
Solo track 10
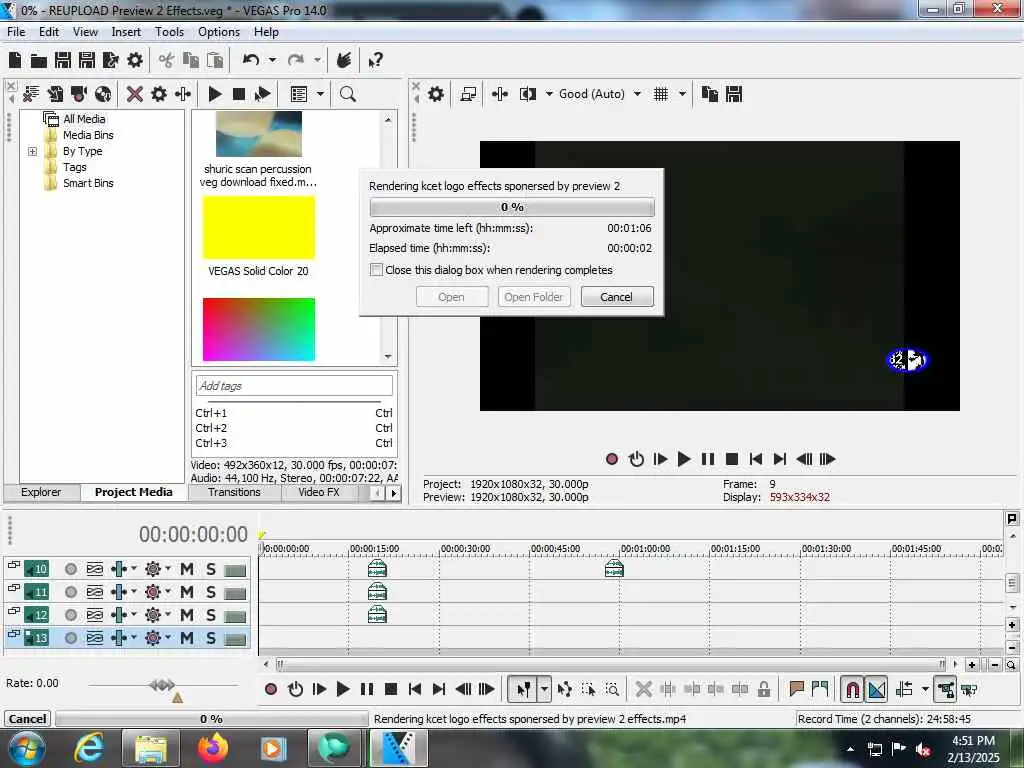coord(210,569)
